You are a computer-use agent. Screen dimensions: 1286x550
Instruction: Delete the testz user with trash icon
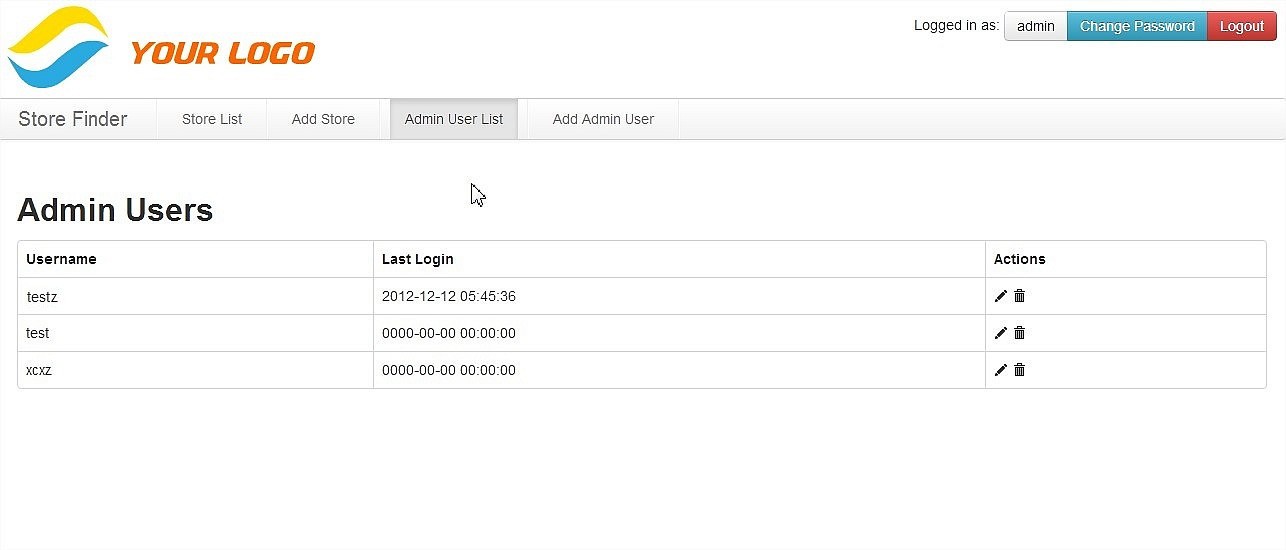click(x=1020, y=296)
